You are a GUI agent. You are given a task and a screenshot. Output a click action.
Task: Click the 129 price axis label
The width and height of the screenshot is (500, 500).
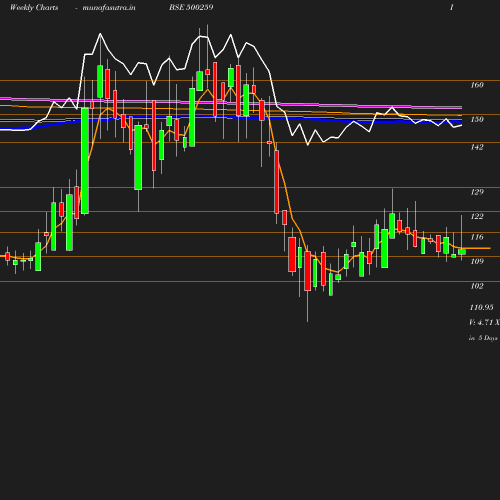coord(477,192)
